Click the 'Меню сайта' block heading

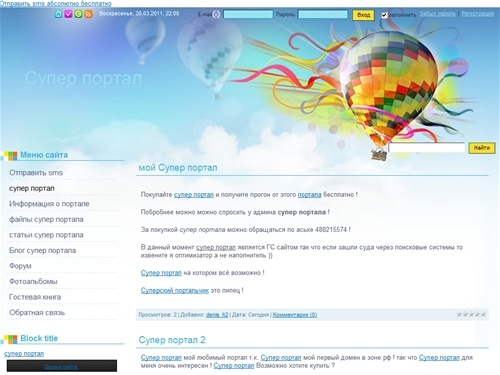[44, 155]
